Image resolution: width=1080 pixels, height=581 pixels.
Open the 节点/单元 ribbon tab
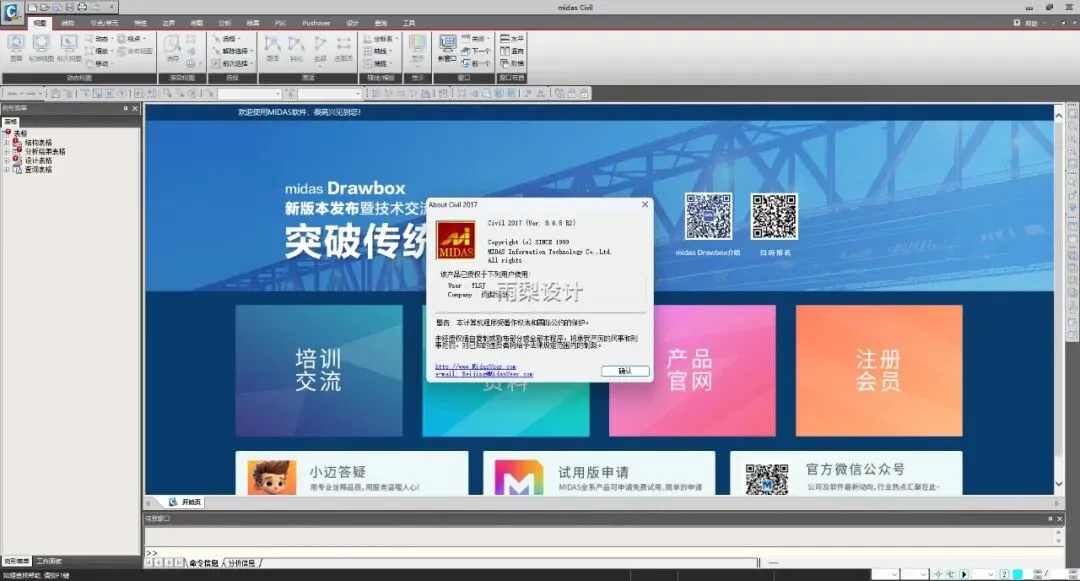coord(104,23)
